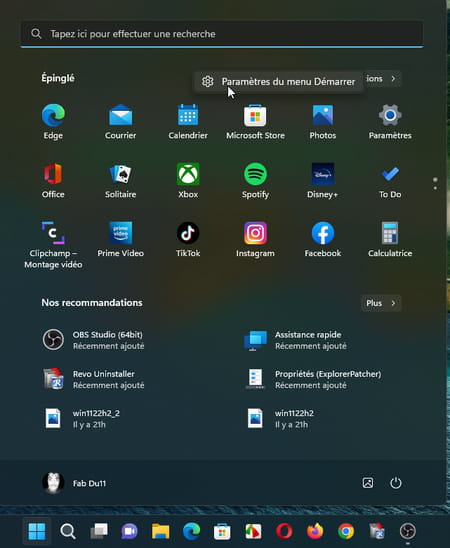Expand all applications chevron button

tap(393, 79)
